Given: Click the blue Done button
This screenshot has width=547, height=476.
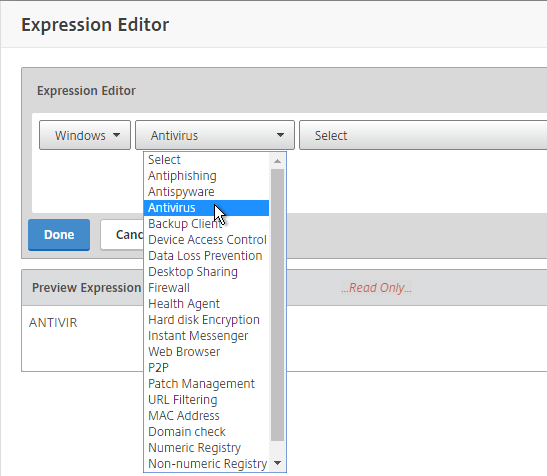Looking at the screenshot, I should (59, 235).
